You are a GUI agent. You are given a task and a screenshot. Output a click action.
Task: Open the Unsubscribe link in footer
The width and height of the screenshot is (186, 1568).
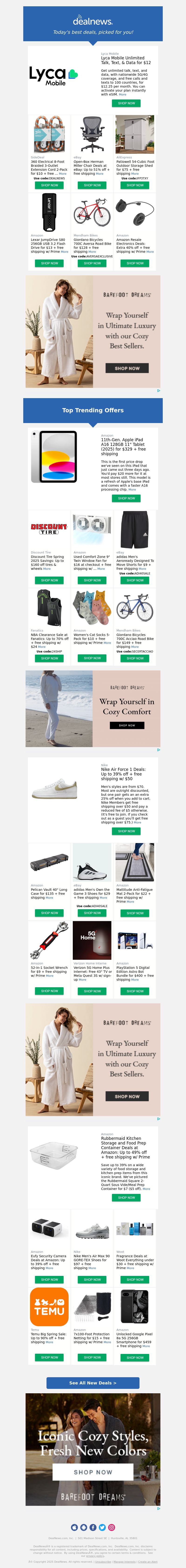pos(103,1561)
